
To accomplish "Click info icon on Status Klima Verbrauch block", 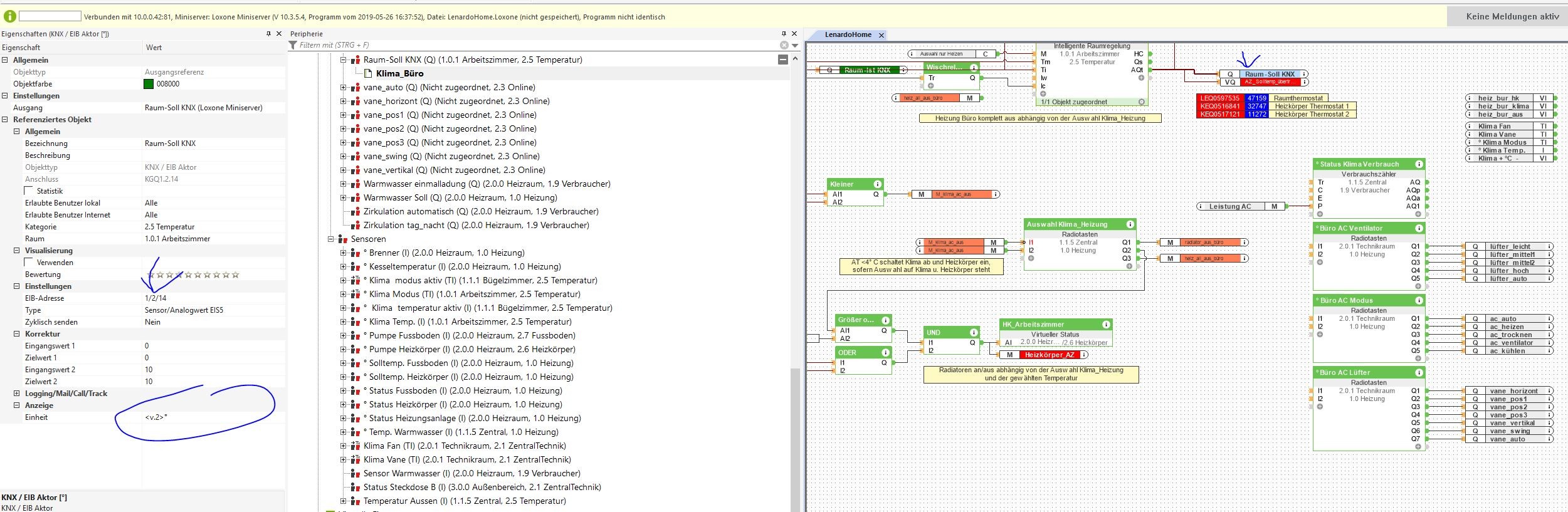I will pos(1419,164).
